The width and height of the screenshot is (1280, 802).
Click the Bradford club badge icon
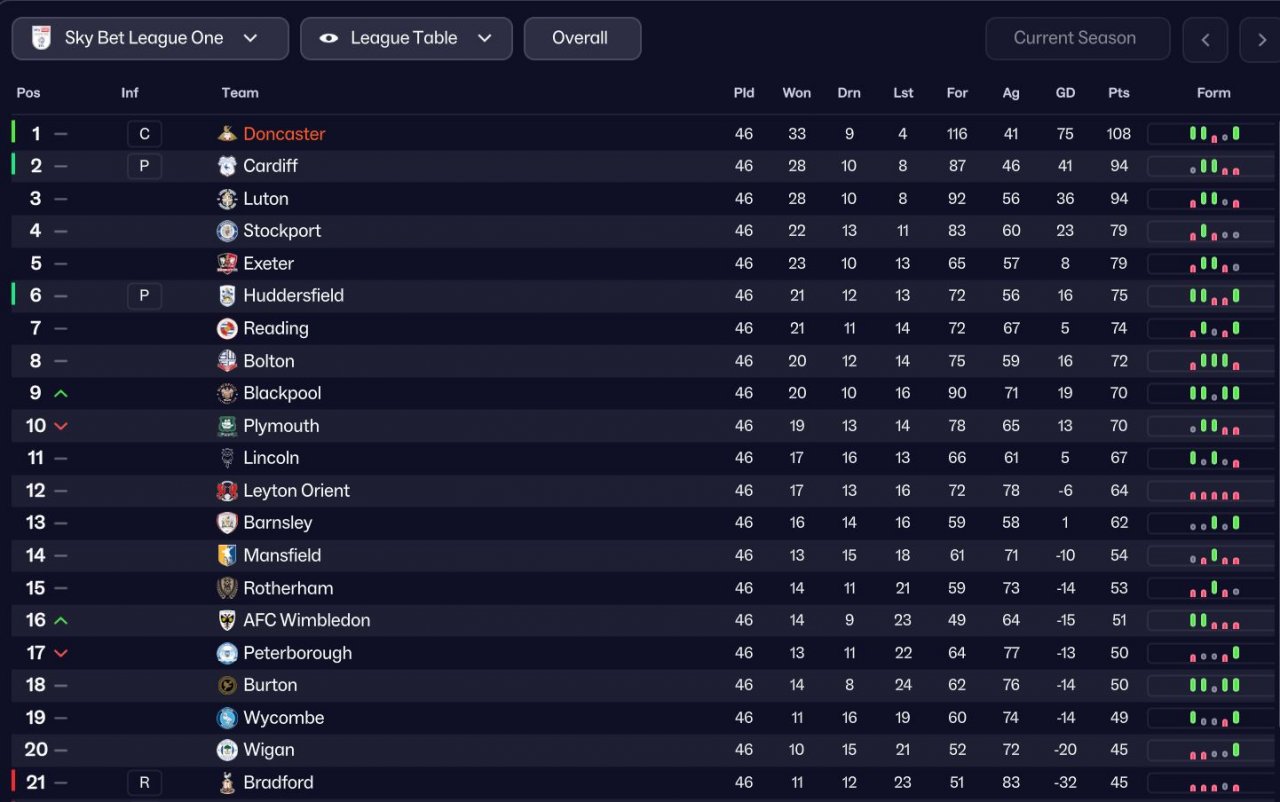pyautogui.click(x=227, y=783)
